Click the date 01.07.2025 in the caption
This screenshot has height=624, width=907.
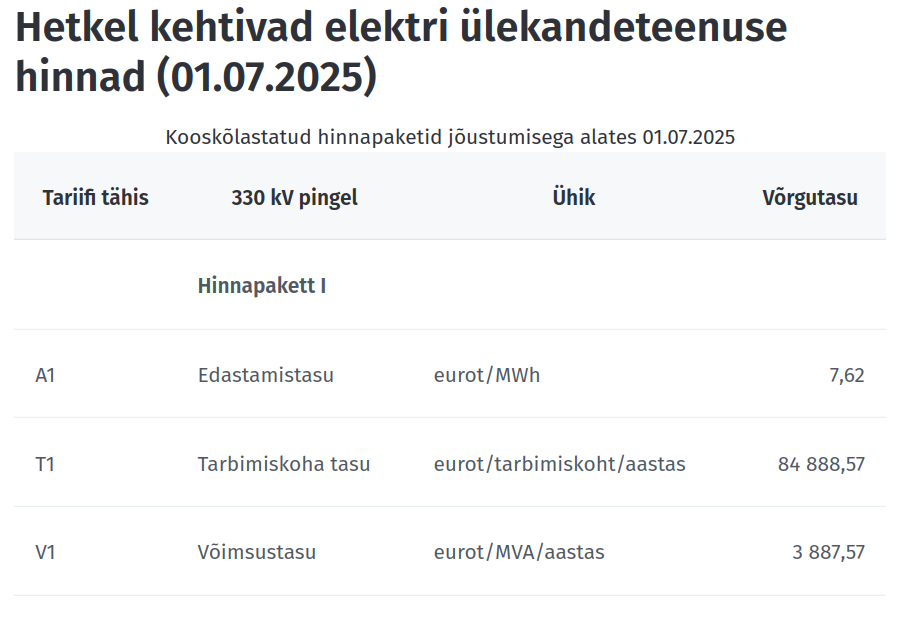689,138
